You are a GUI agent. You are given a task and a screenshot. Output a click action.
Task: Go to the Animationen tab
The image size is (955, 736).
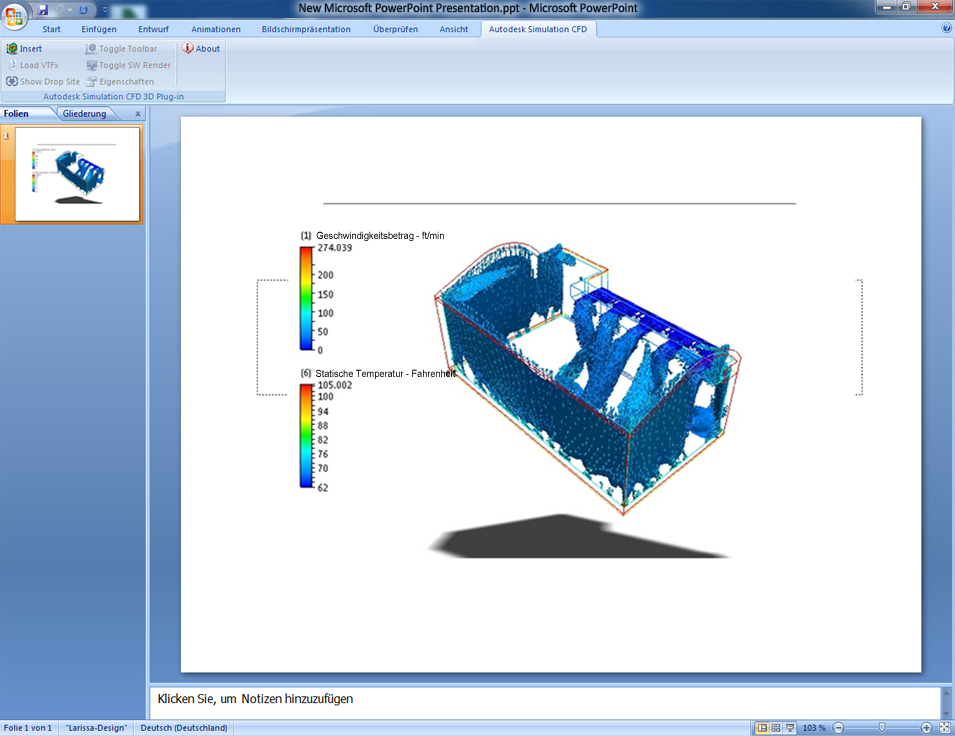[x=216, y=29]
